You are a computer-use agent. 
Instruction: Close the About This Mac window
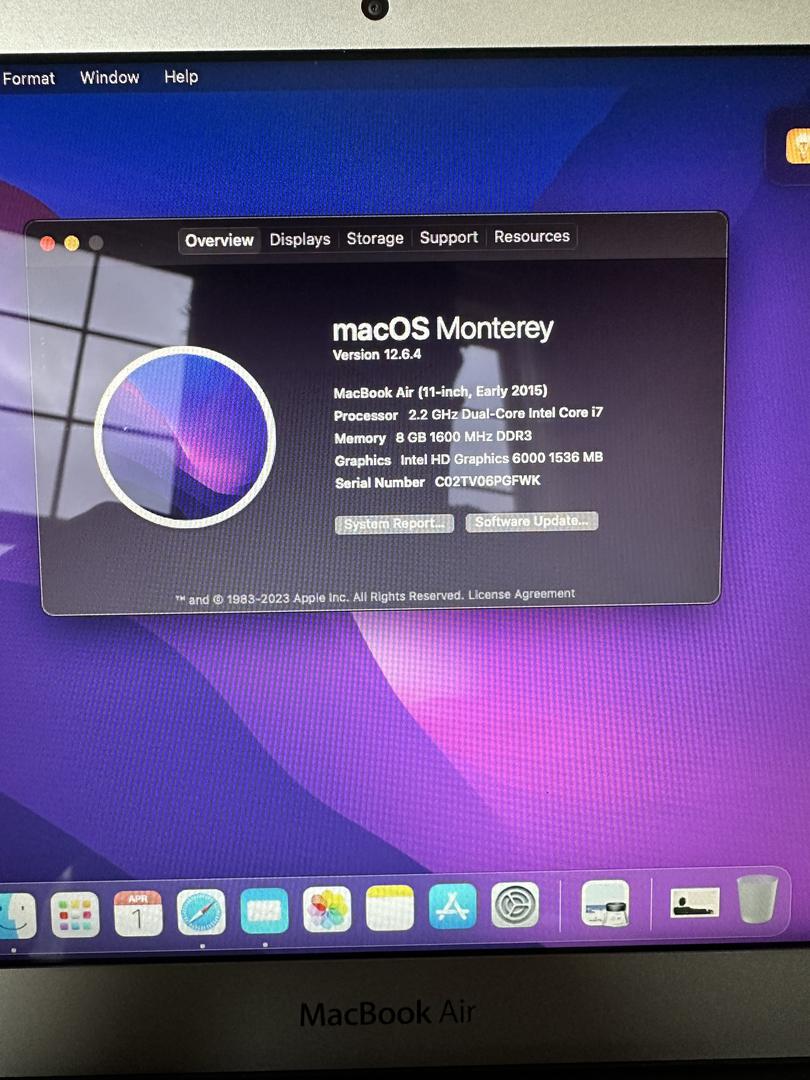coord(48,243)
